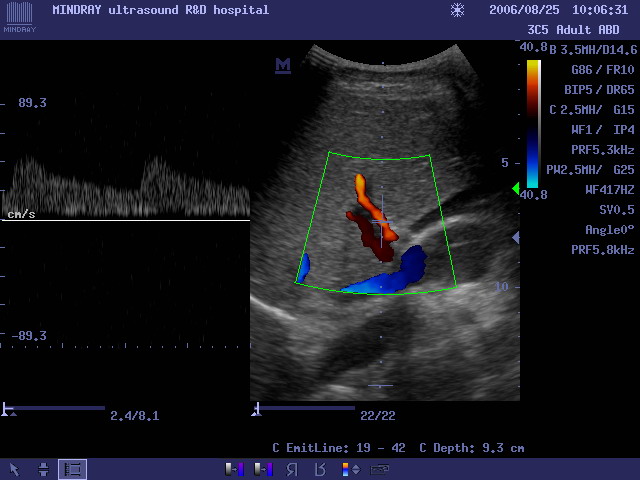Click the 'PRF5.8kHz' PW parameter
The image size is (640, 480).
click(602, 250)
